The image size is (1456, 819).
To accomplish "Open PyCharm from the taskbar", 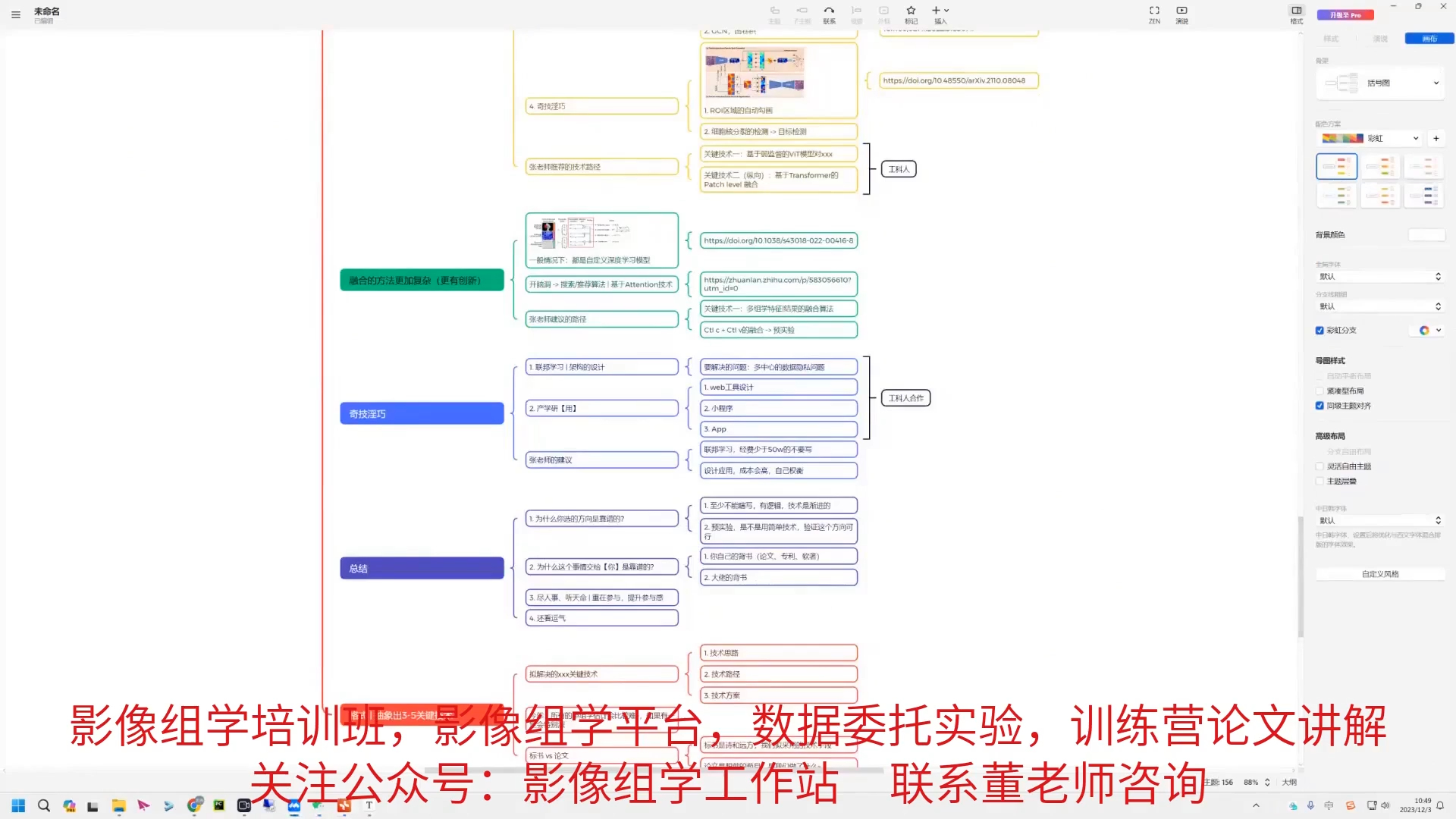I will (x=218, y=805).
